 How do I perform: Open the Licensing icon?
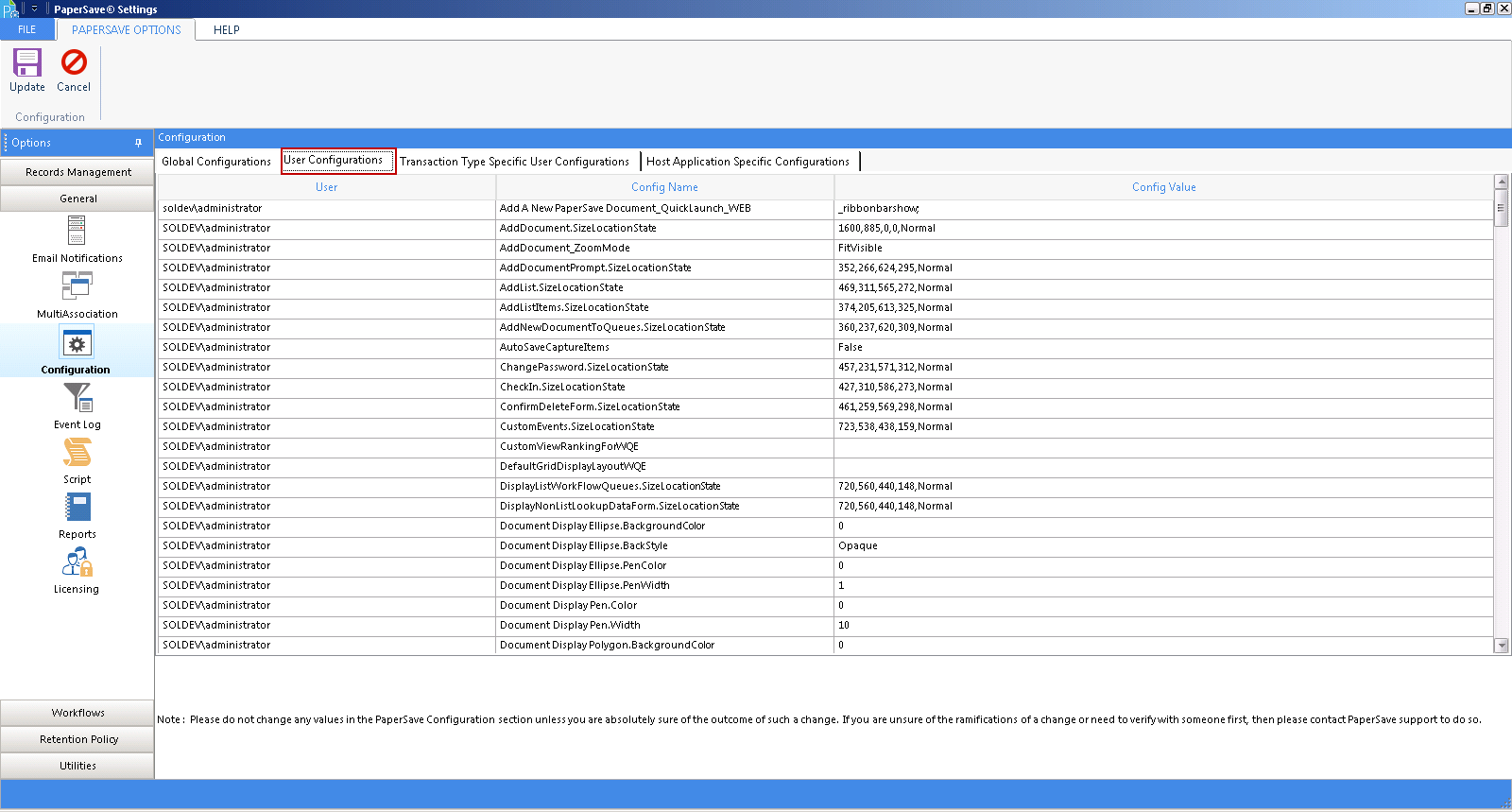(x=77, y=562)
